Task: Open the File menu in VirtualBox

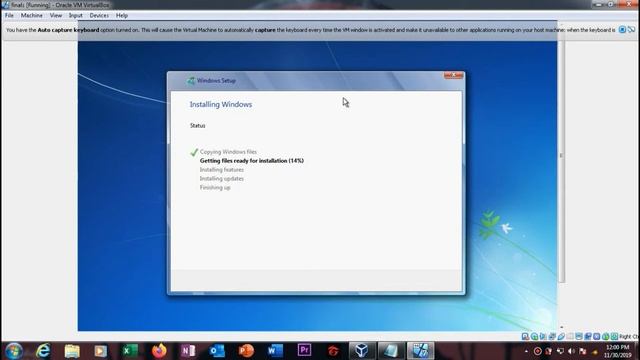Action: click(9, 16)
